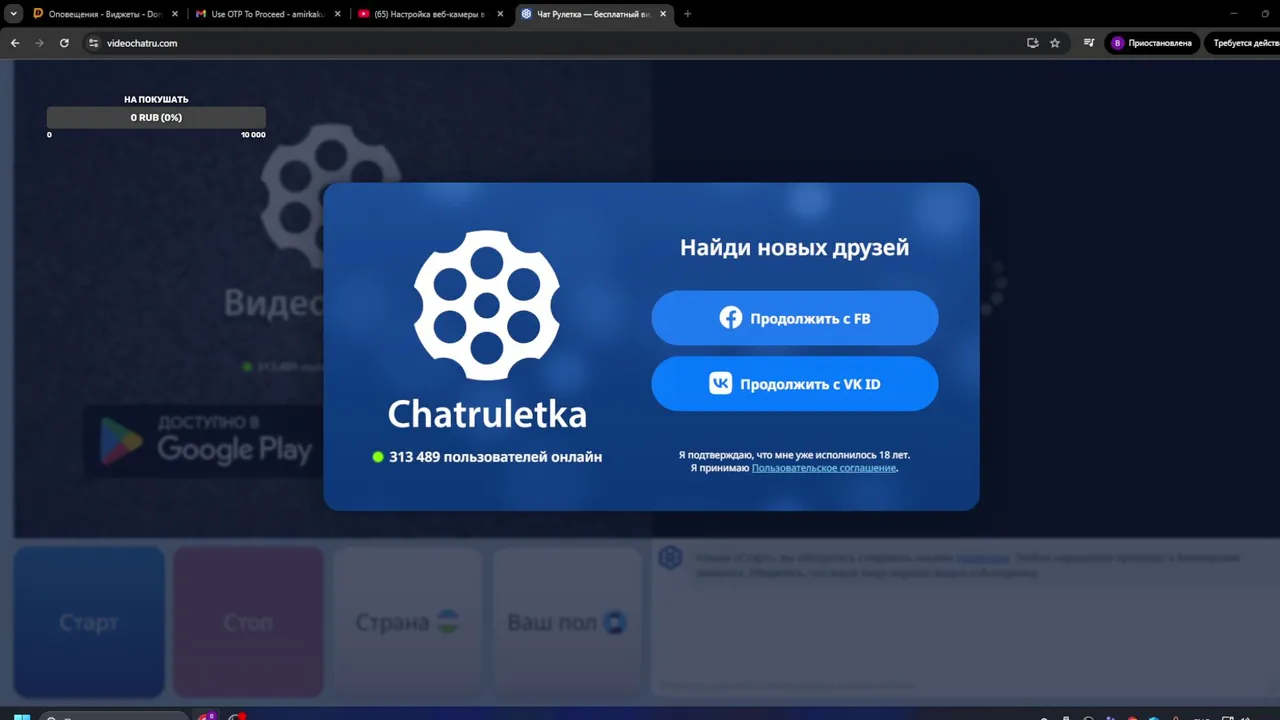1280x720 pixels.
Task: Open the media controls icon in toolbar
Action: (x=1089, y=43)
